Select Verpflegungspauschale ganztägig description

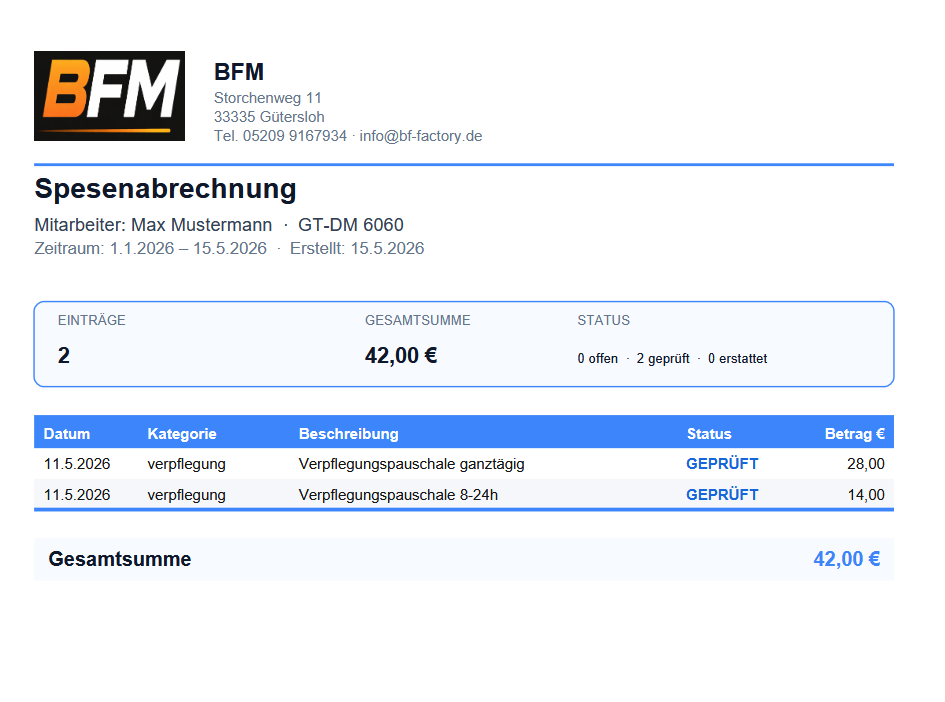coord(412,464)
